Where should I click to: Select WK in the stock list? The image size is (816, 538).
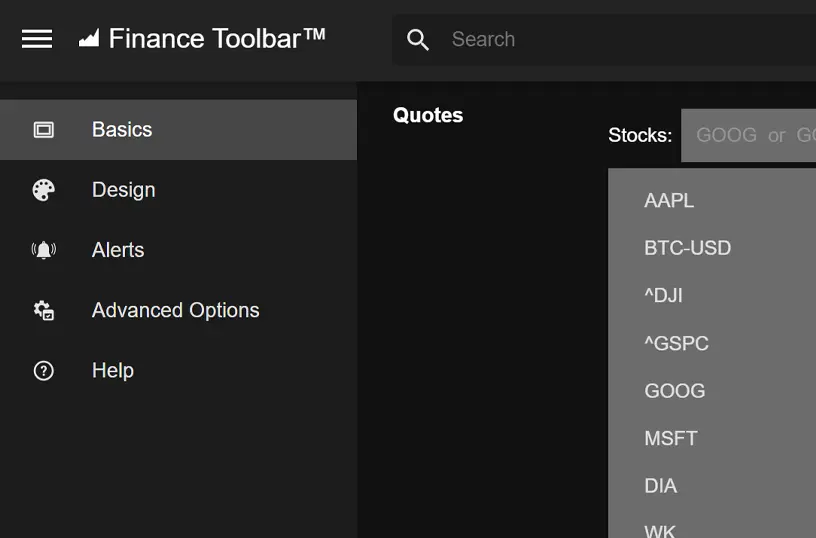pos(659,531)
